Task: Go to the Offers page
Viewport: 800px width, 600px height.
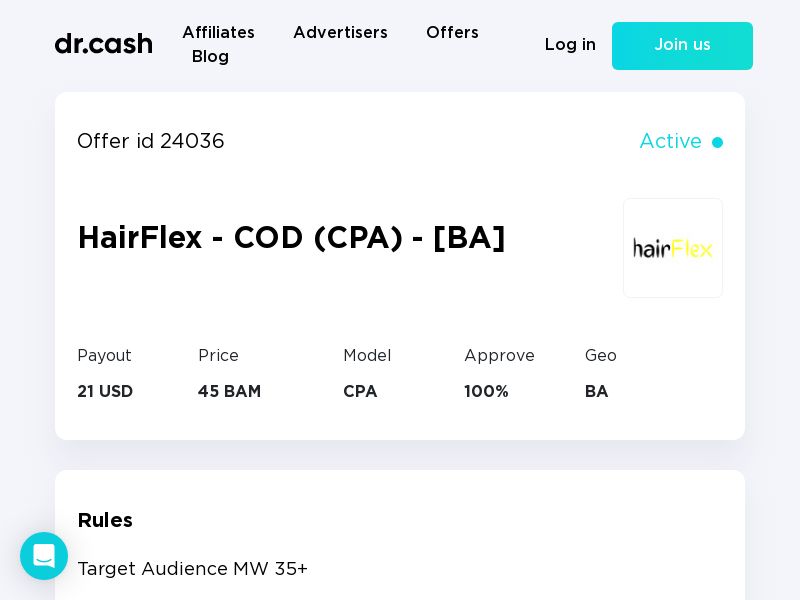Action: point(453,33)
